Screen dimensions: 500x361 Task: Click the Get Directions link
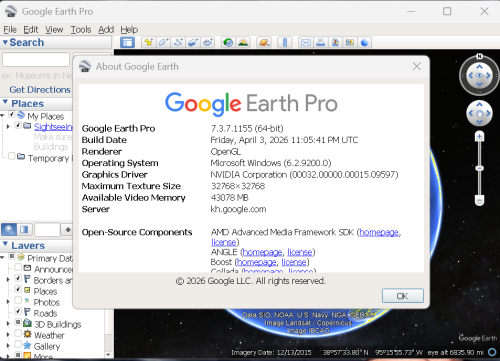[x=40, y=90]
